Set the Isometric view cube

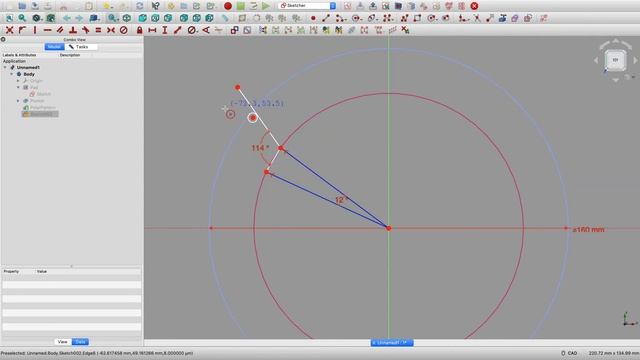[127, 18]
